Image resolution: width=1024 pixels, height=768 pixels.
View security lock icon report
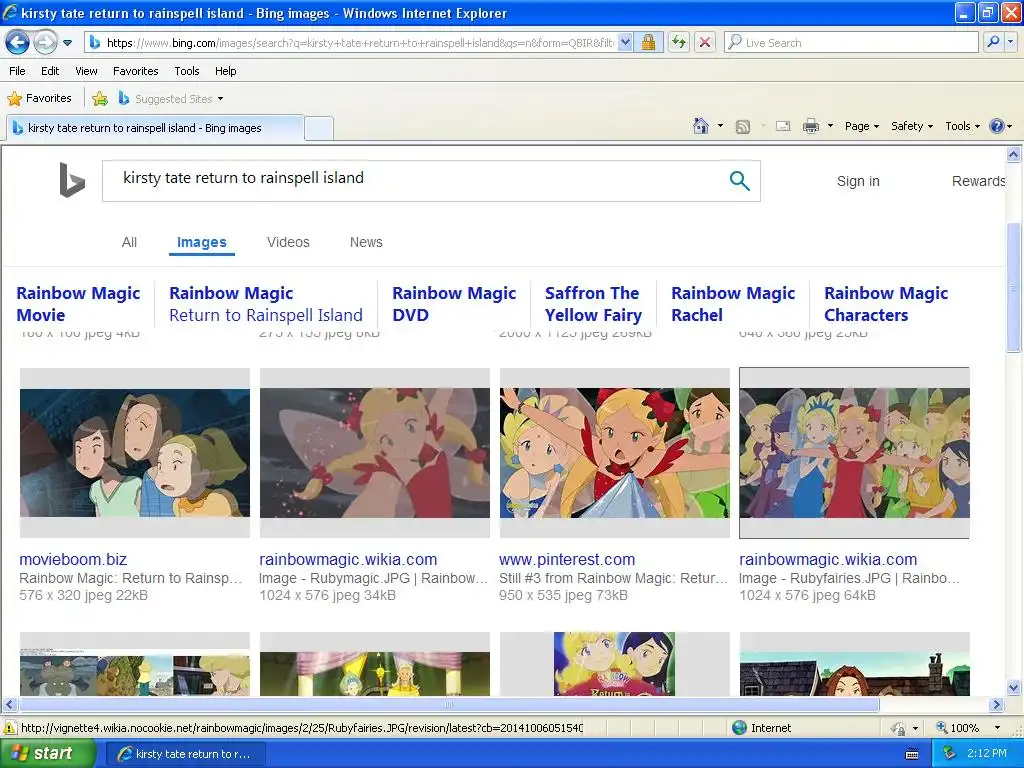pyautogui.click(x=648, y=43)
